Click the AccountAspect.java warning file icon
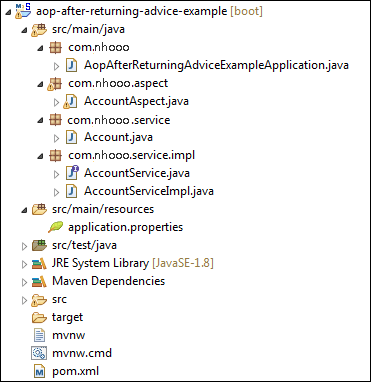Viewport: 371px width, 382px height. (70, 102)
